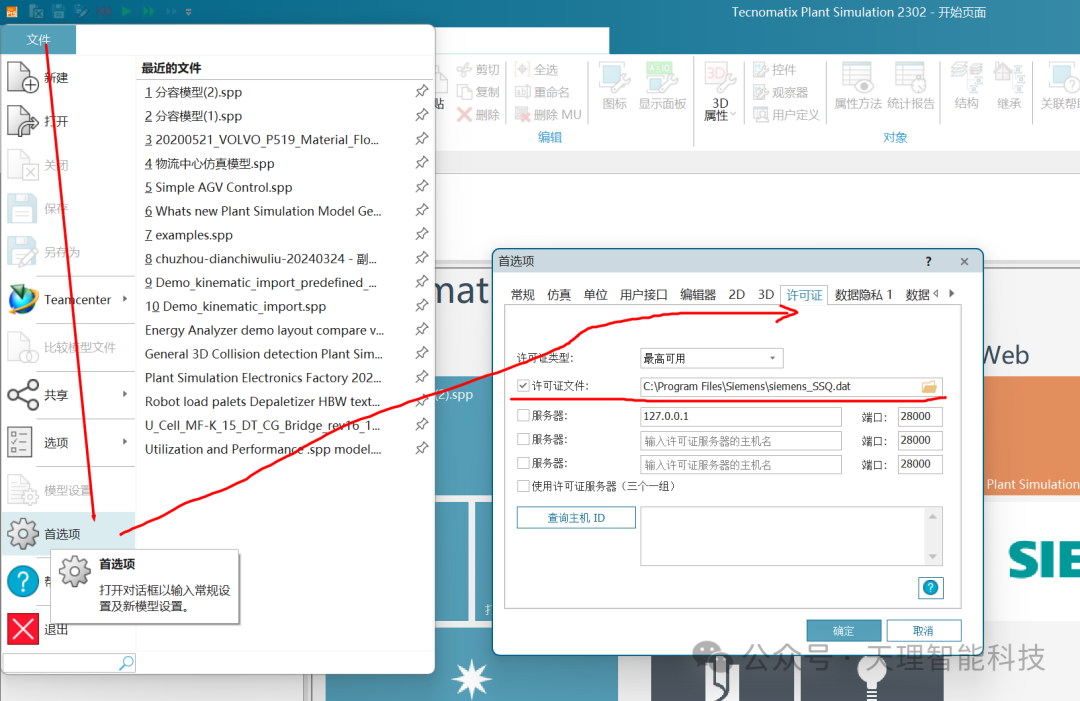The image size is (1080, 701).
Task: Enable the third 服务器 checkbox
Action: click(x=523, y=463)
